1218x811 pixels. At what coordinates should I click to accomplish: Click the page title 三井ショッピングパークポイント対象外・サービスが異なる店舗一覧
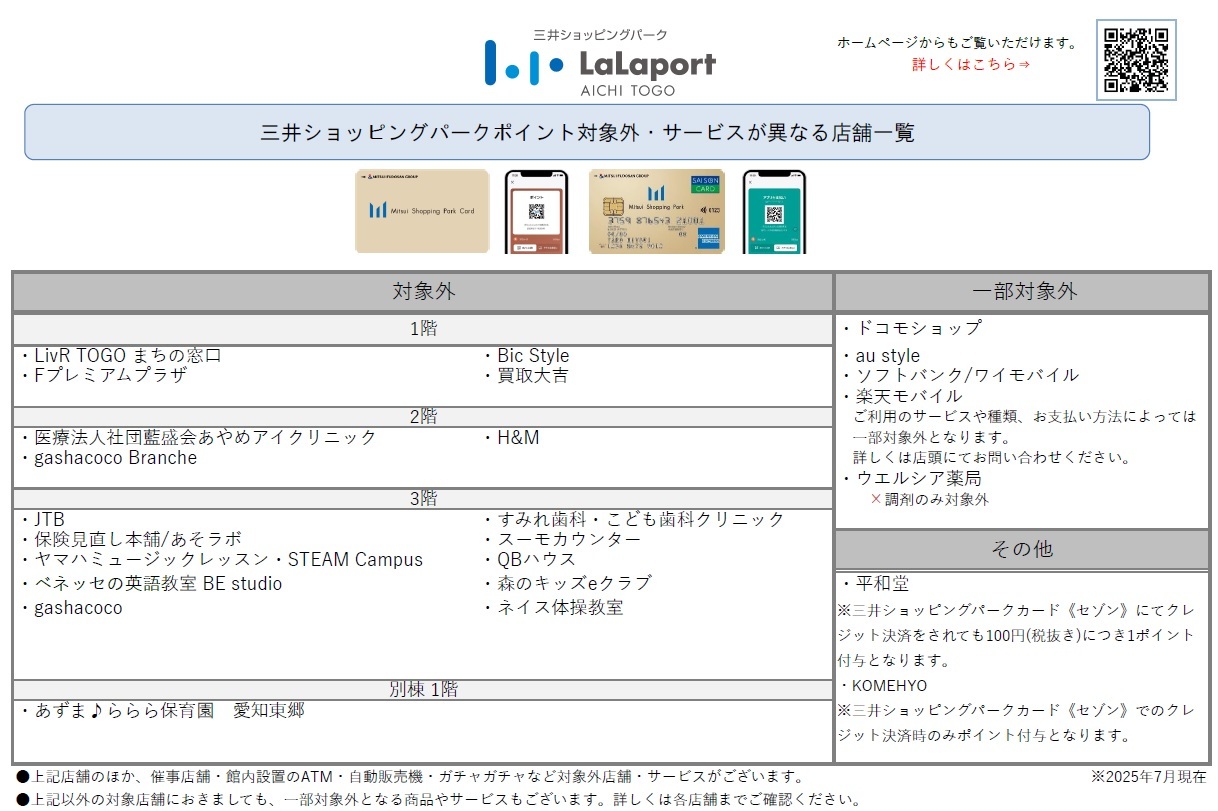pos(587,132)
